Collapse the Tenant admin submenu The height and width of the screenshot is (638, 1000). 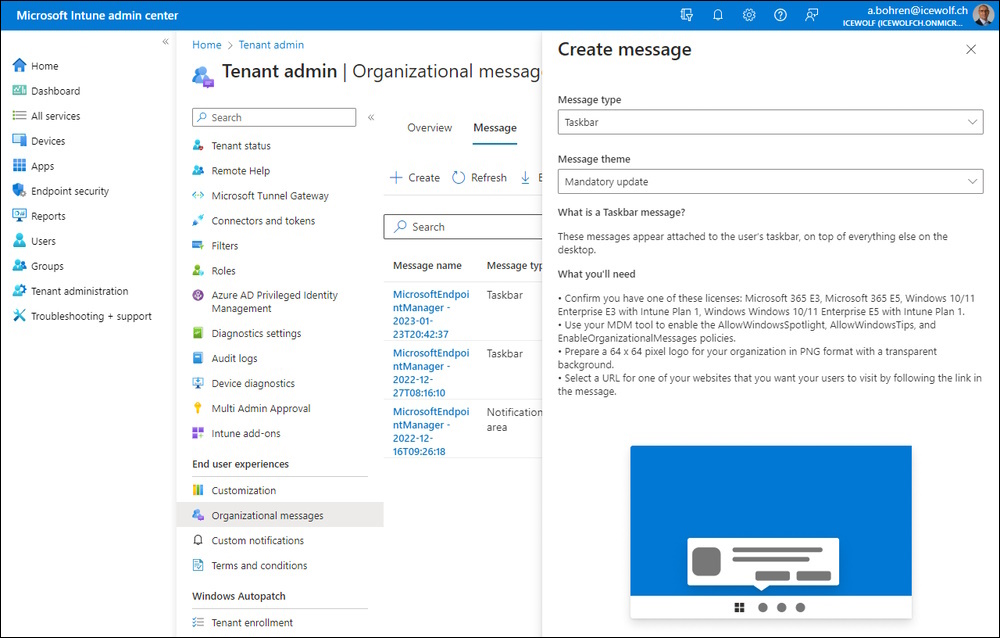[x=371, y=117]
